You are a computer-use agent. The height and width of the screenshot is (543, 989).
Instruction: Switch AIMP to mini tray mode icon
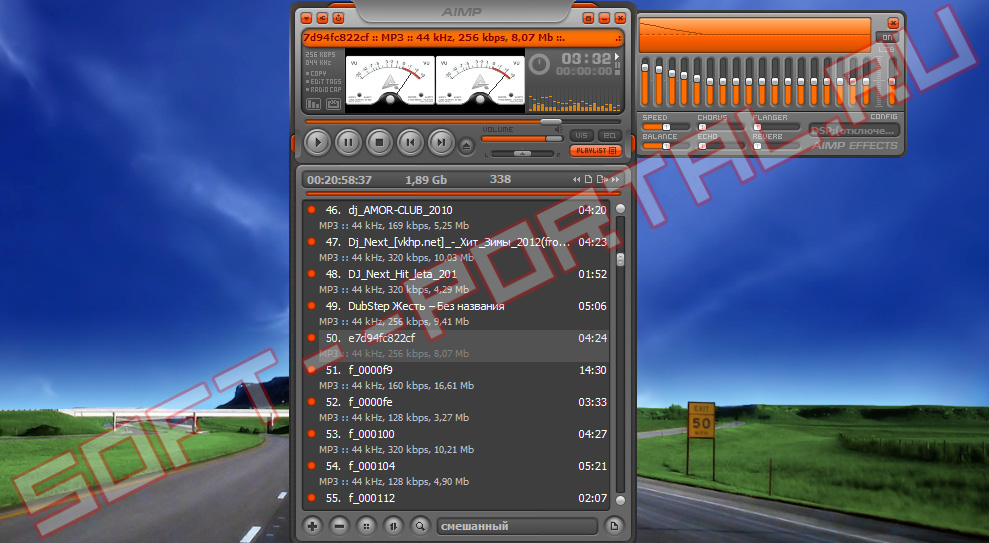pyautogui.click(x=588, y=18)
